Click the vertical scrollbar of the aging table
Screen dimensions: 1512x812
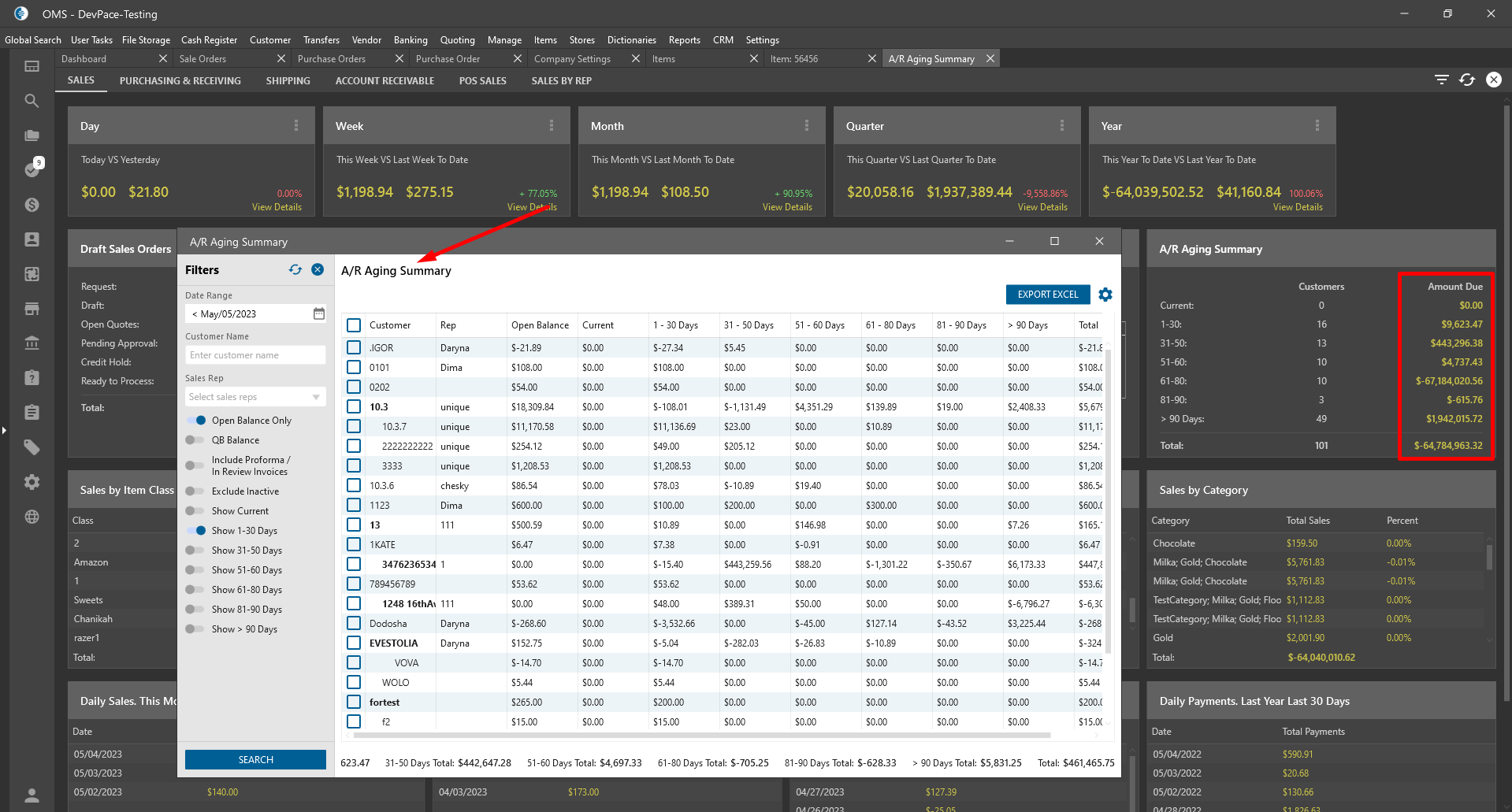(x=1109, y=501)
